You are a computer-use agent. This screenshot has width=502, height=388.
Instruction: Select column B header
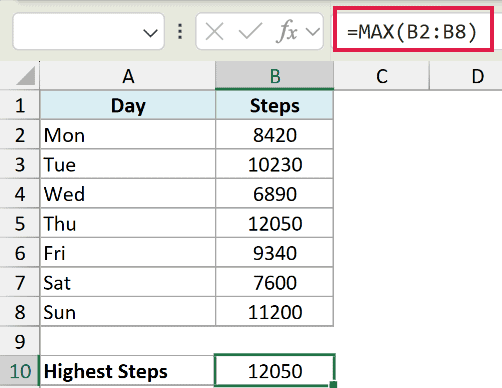pos(275,76)
